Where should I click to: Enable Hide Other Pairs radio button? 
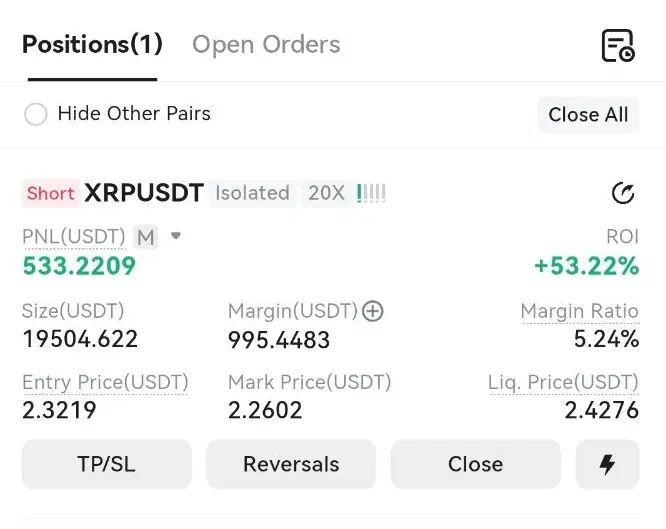coord(36,114)
